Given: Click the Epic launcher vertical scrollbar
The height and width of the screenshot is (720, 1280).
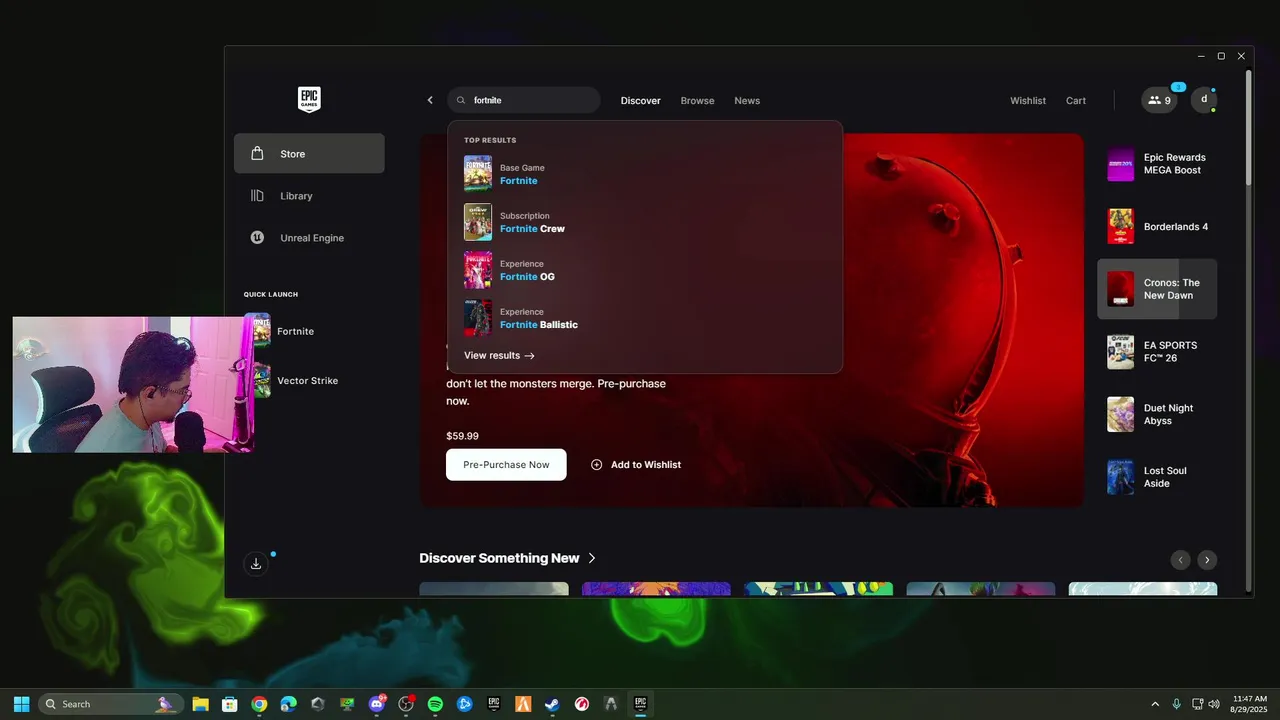Looking at the screenshot, I should coord(1249,127).
